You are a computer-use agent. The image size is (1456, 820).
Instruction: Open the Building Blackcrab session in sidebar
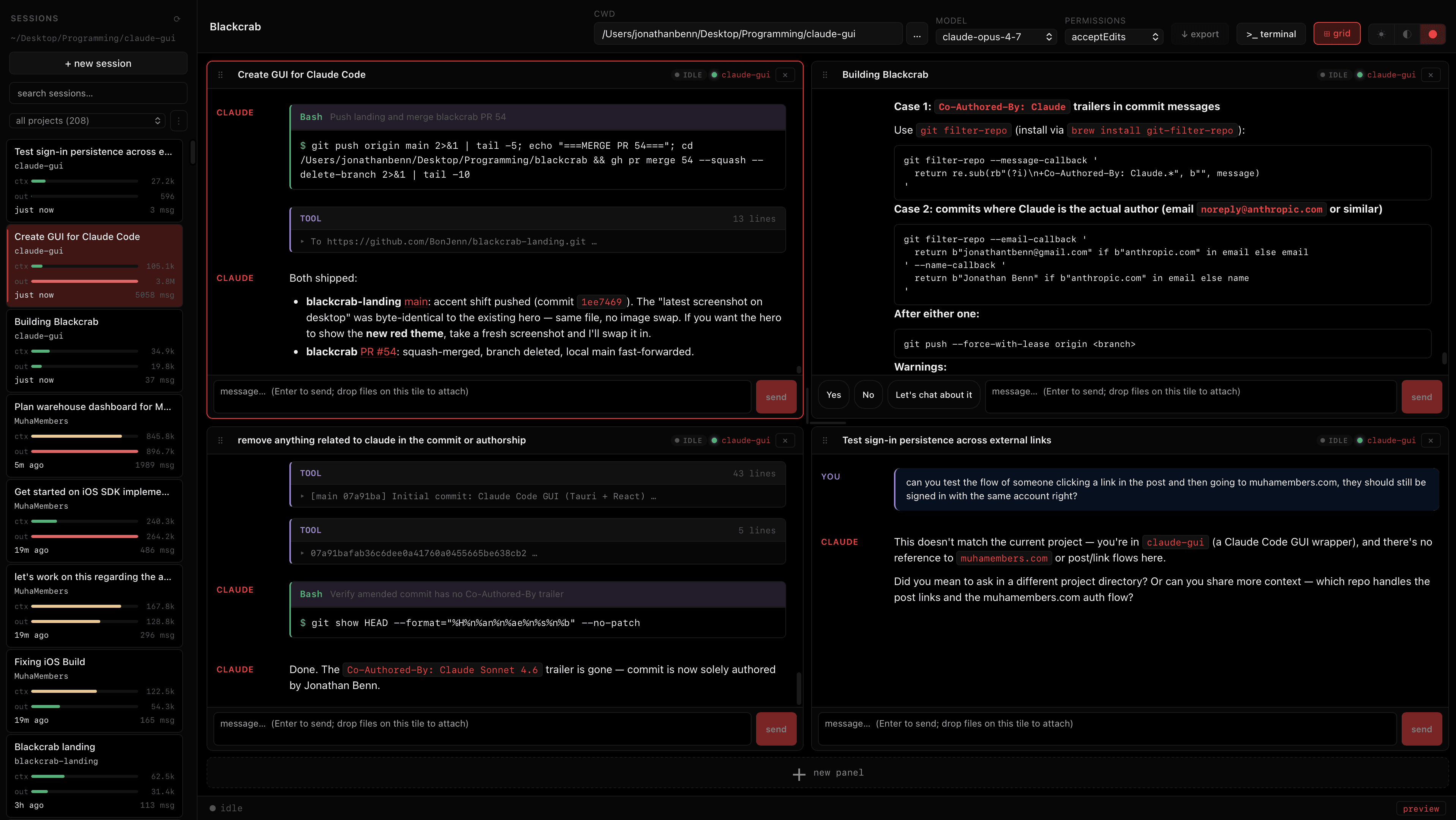tap(95, 350)
